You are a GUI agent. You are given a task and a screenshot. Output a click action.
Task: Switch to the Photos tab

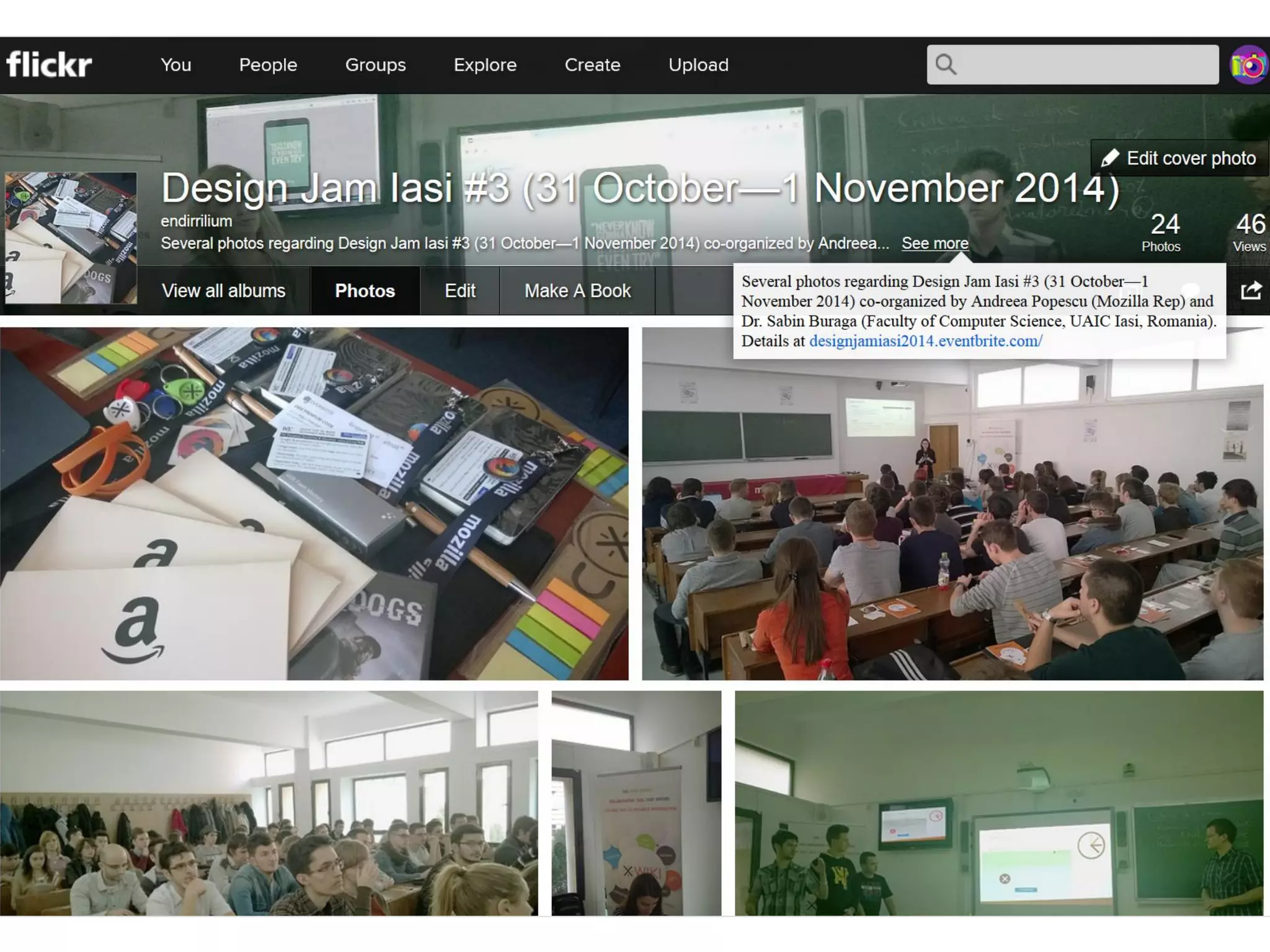click(x=365, y=291)
